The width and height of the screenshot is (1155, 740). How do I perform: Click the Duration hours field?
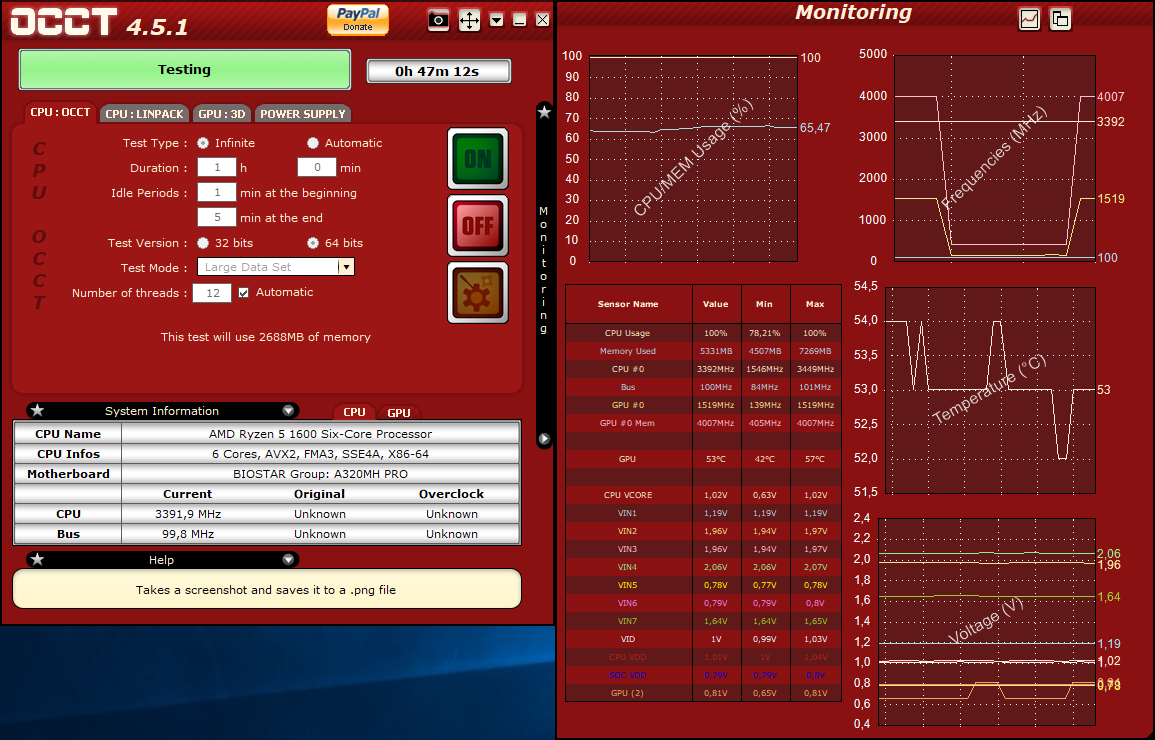point(217,168)
